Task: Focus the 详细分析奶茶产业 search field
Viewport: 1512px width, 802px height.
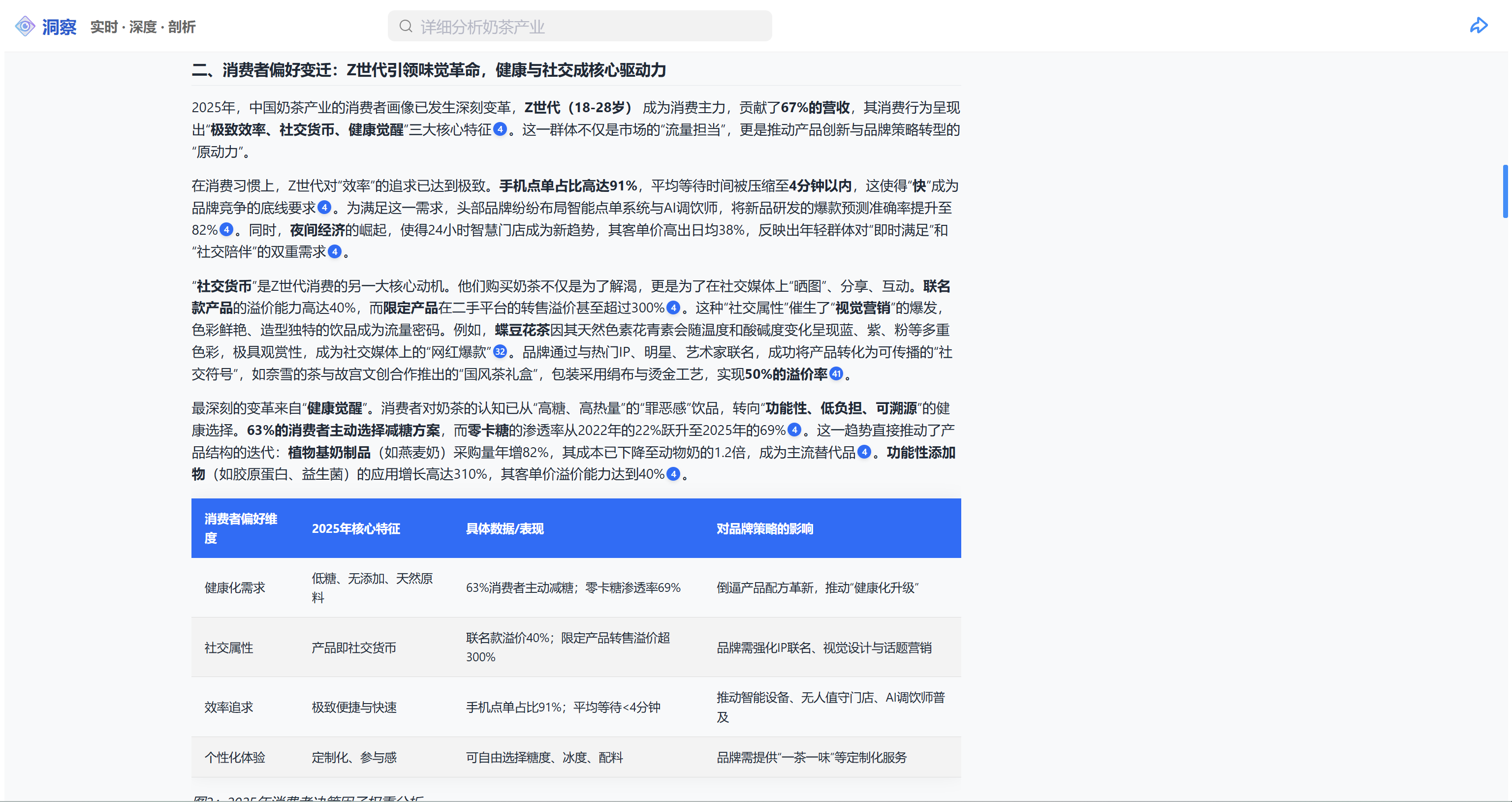Action: click(587, 27)
